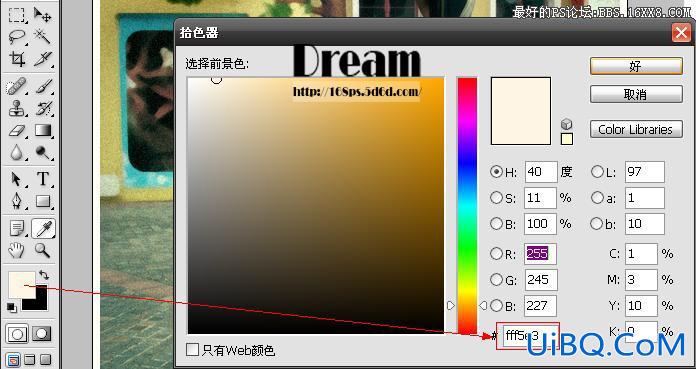The image size is (696, 369).
Task: Click the S value field showing 11
Action: click(541, 198)
